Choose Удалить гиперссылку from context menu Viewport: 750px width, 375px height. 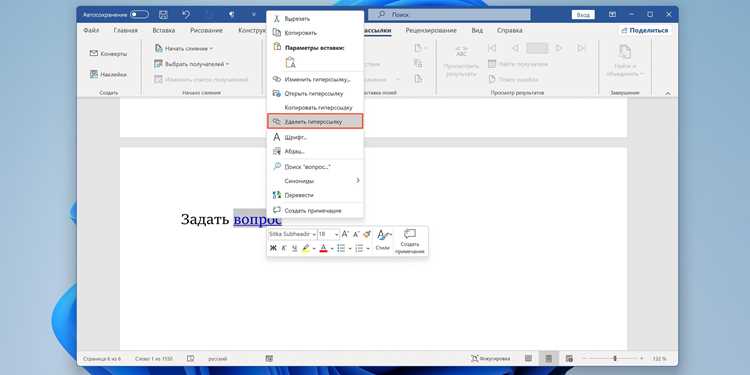pyautogui.click(x=315, y=121)
